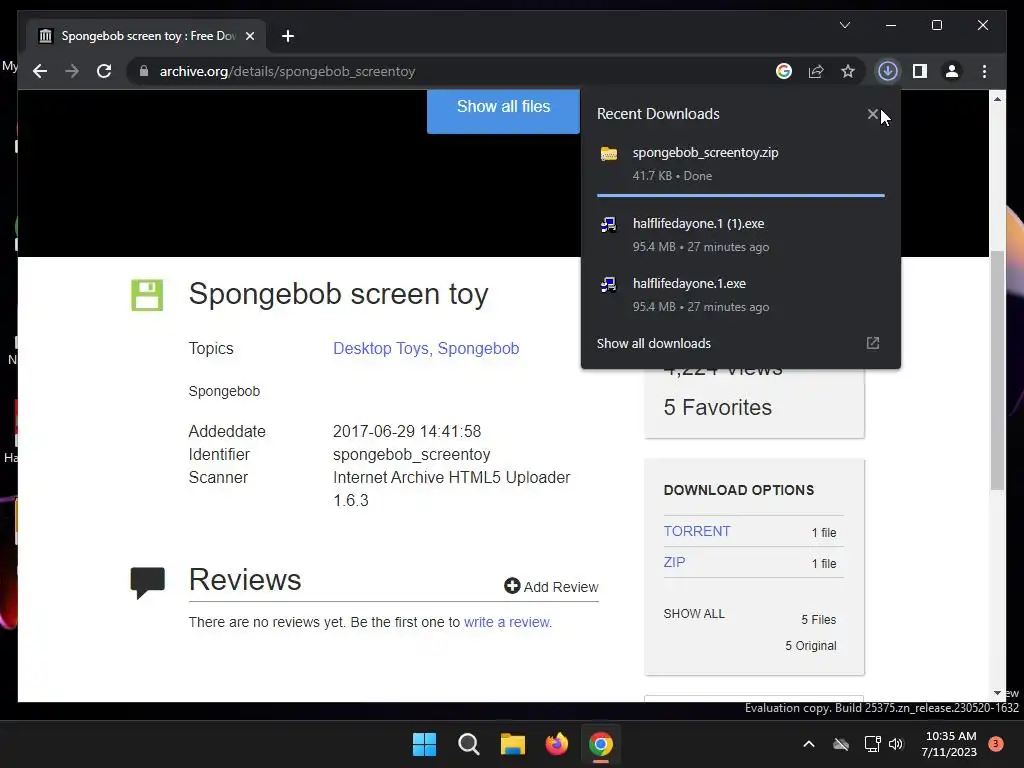Open spongebob_screentoy.zip download entry
1024x768 pixels.
coord(741,164)
